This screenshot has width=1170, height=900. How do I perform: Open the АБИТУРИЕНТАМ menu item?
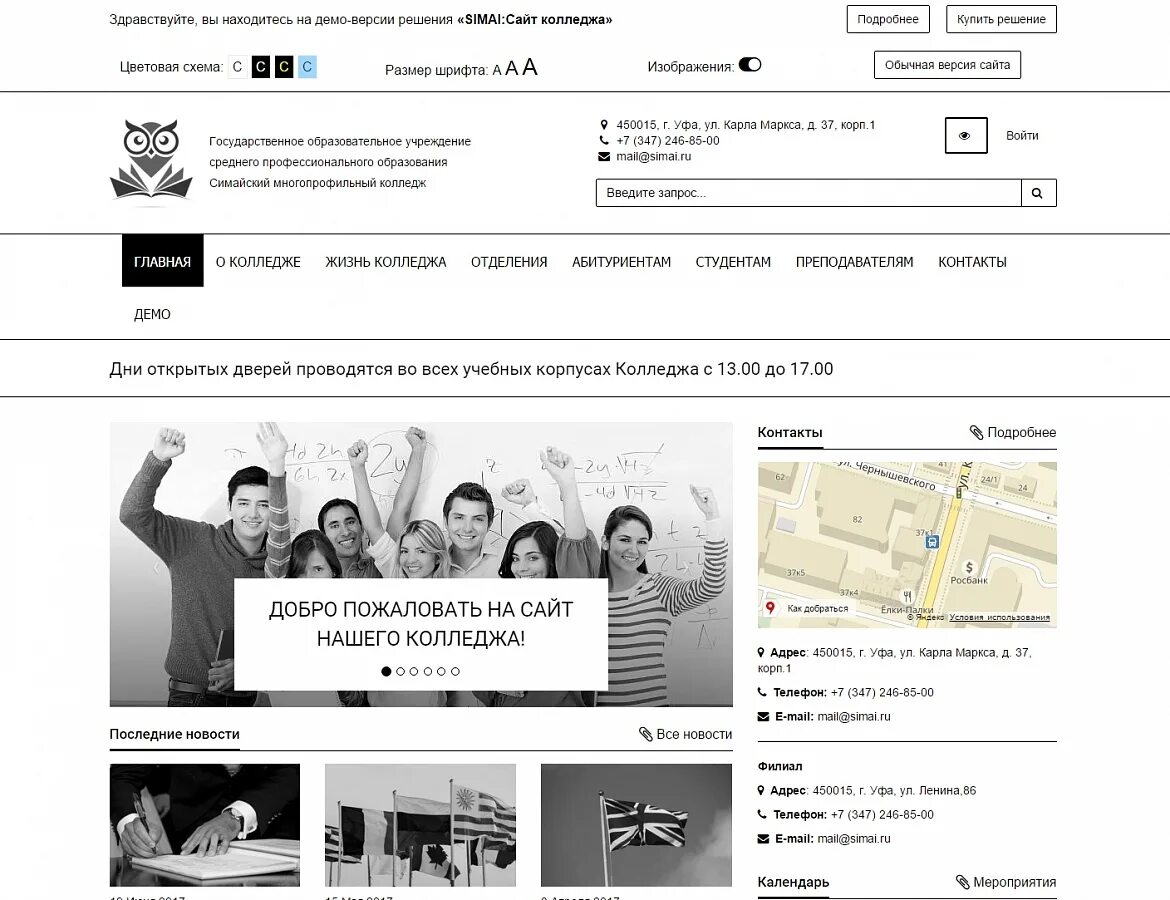622,262
